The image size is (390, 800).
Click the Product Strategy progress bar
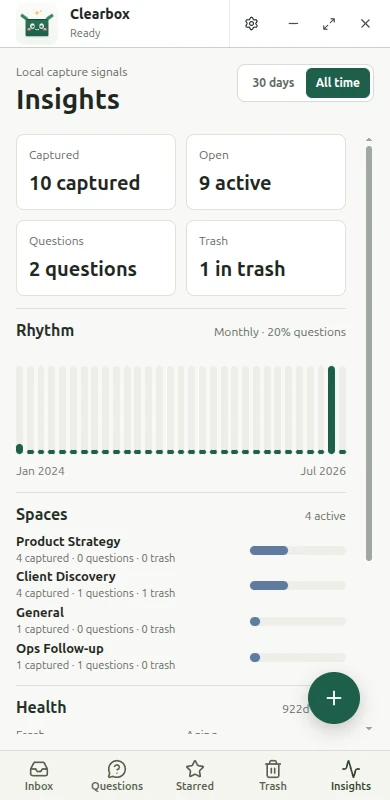(298, 551)
